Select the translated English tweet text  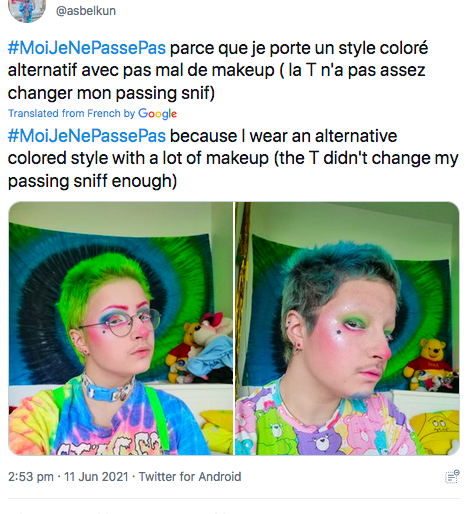(233, 158)
